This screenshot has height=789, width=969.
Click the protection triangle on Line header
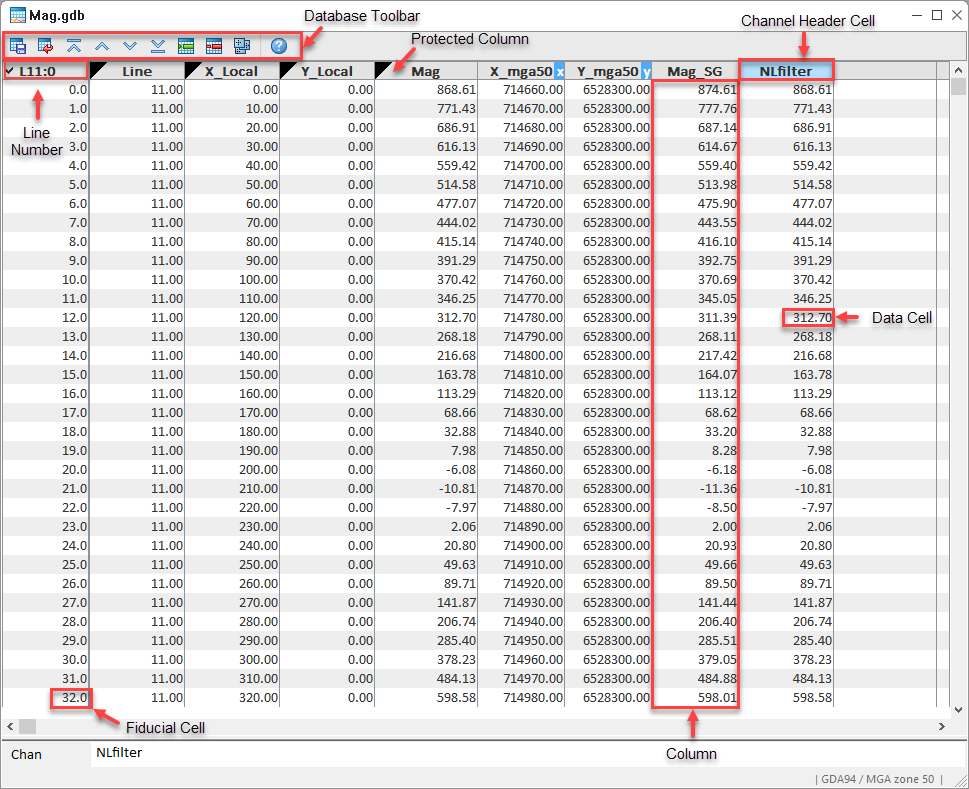[99, 69]
